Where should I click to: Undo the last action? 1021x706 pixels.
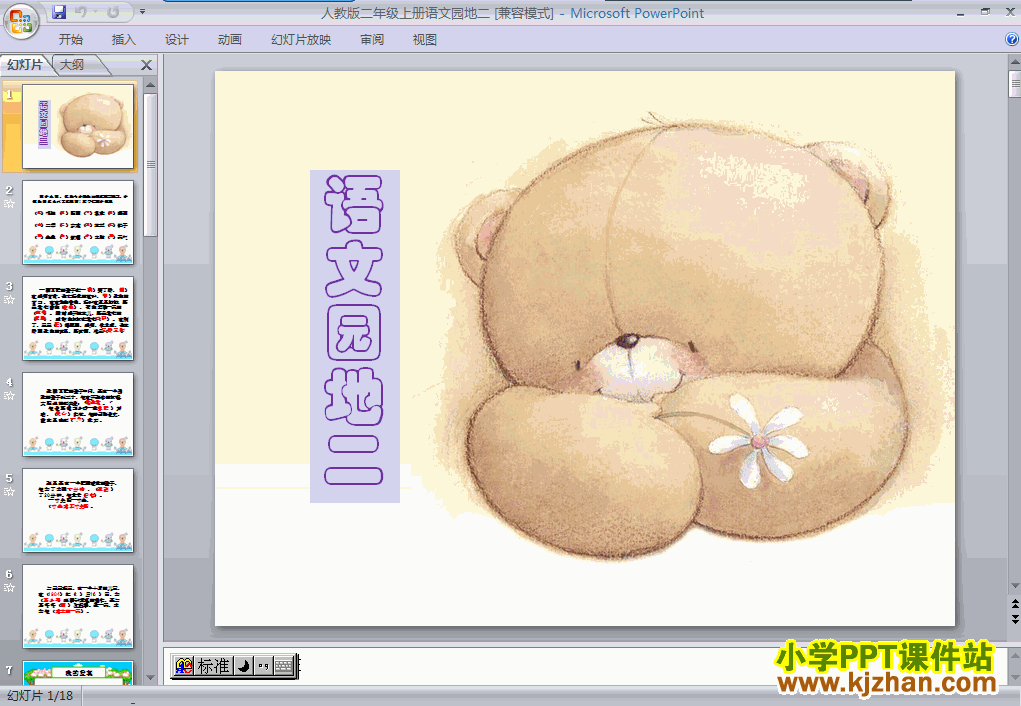(x=81, y=12)
